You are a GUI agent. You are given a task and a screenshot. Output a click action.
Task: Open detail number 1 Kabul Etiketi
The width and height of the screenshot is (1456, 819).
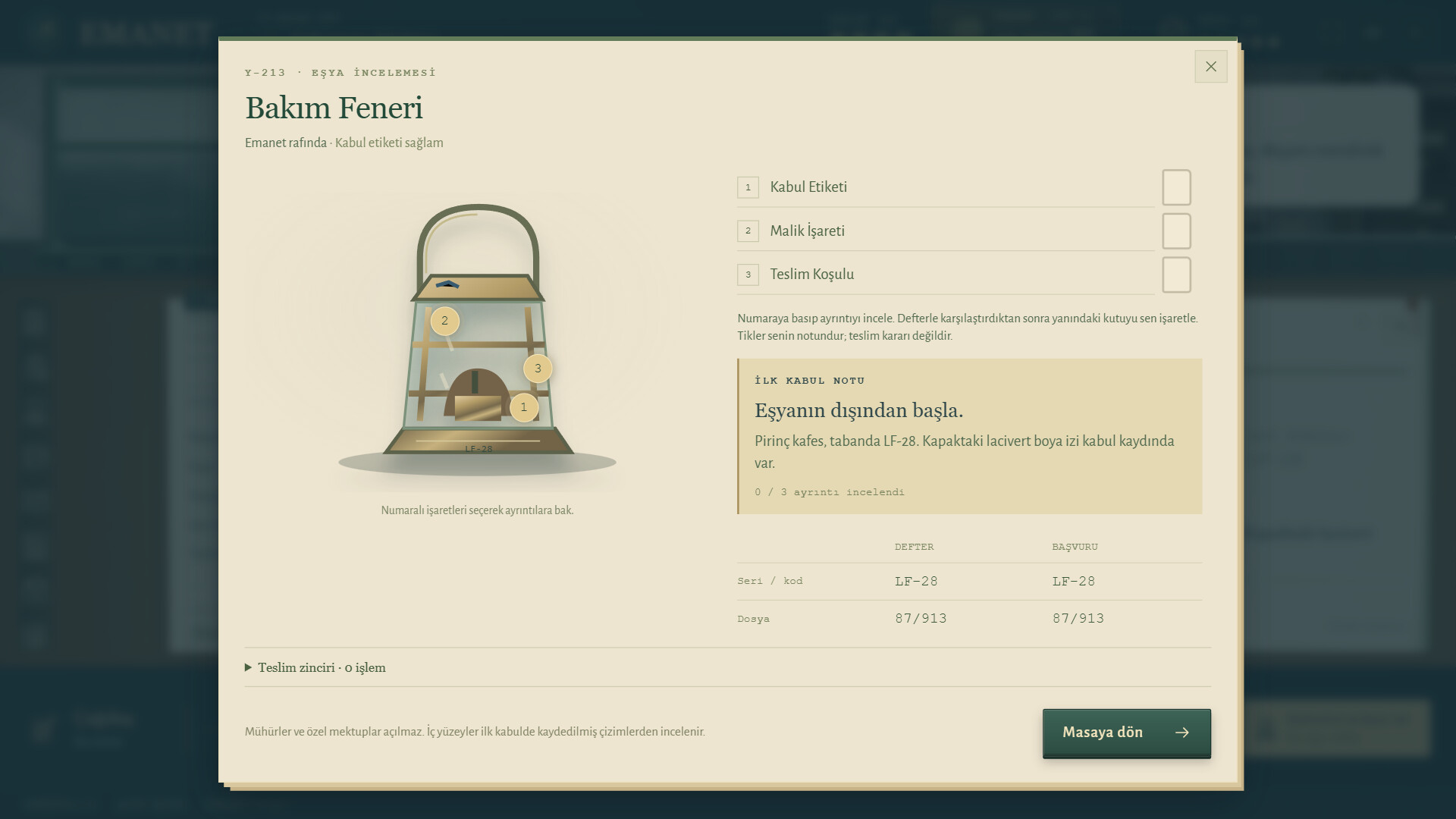(946, 187)
